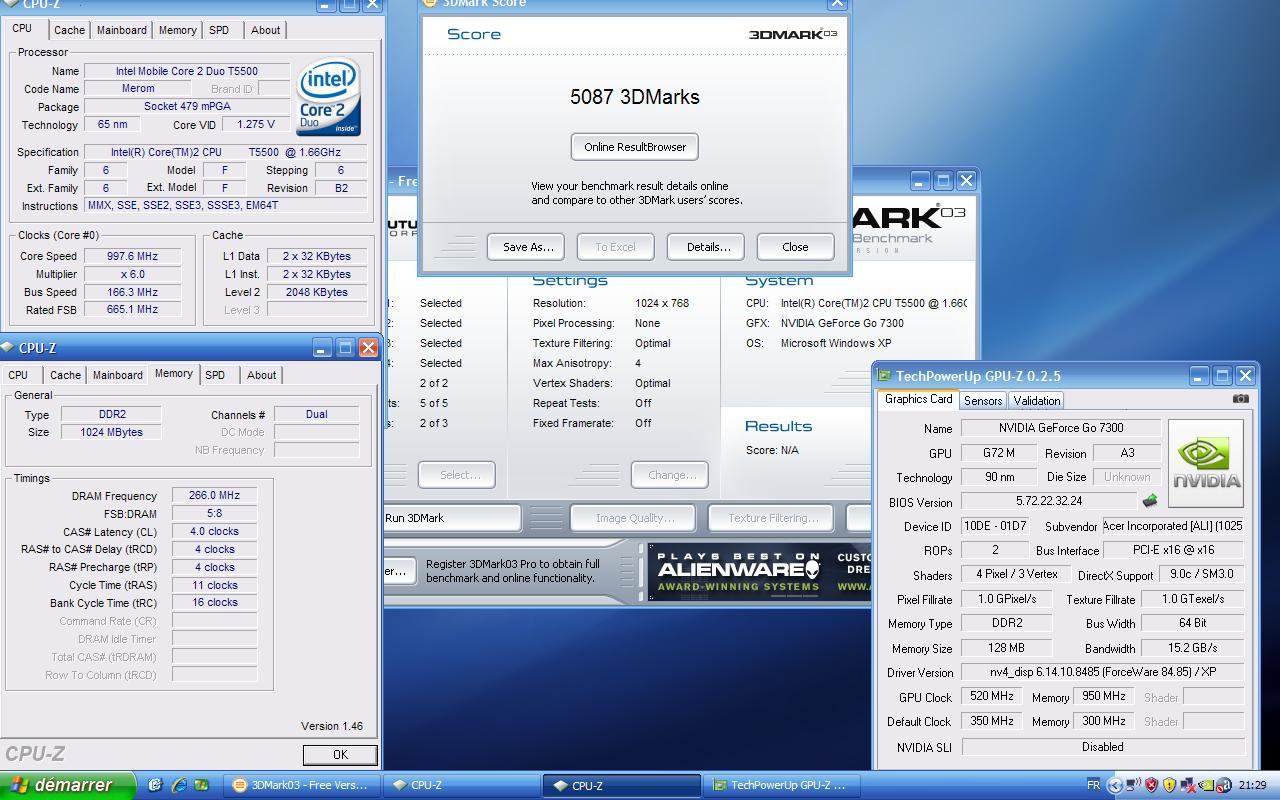Select SPD tab in lower CPU-Z window
1280x800 pixels.
tap(215, 375)
